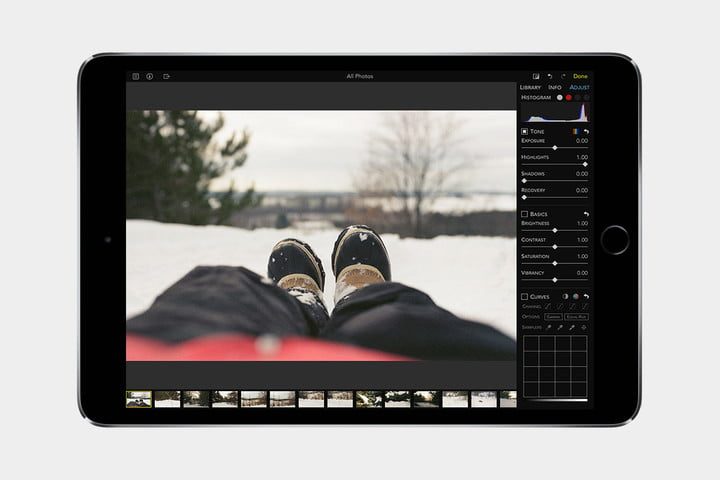
Task: Tap the Brightness slider handle
Action: tap(555, 231)
